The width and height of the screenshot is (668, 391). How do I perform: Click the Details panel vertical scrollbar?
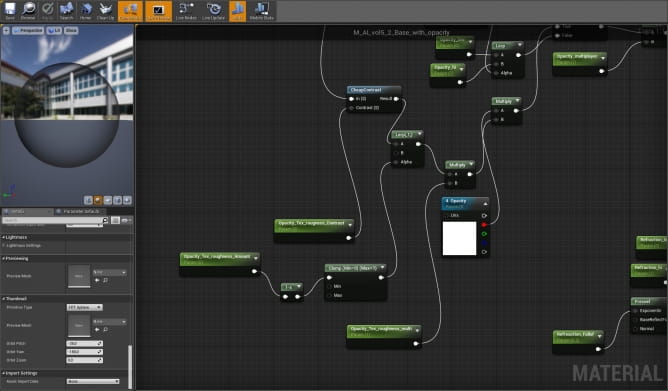pos(130,366)
